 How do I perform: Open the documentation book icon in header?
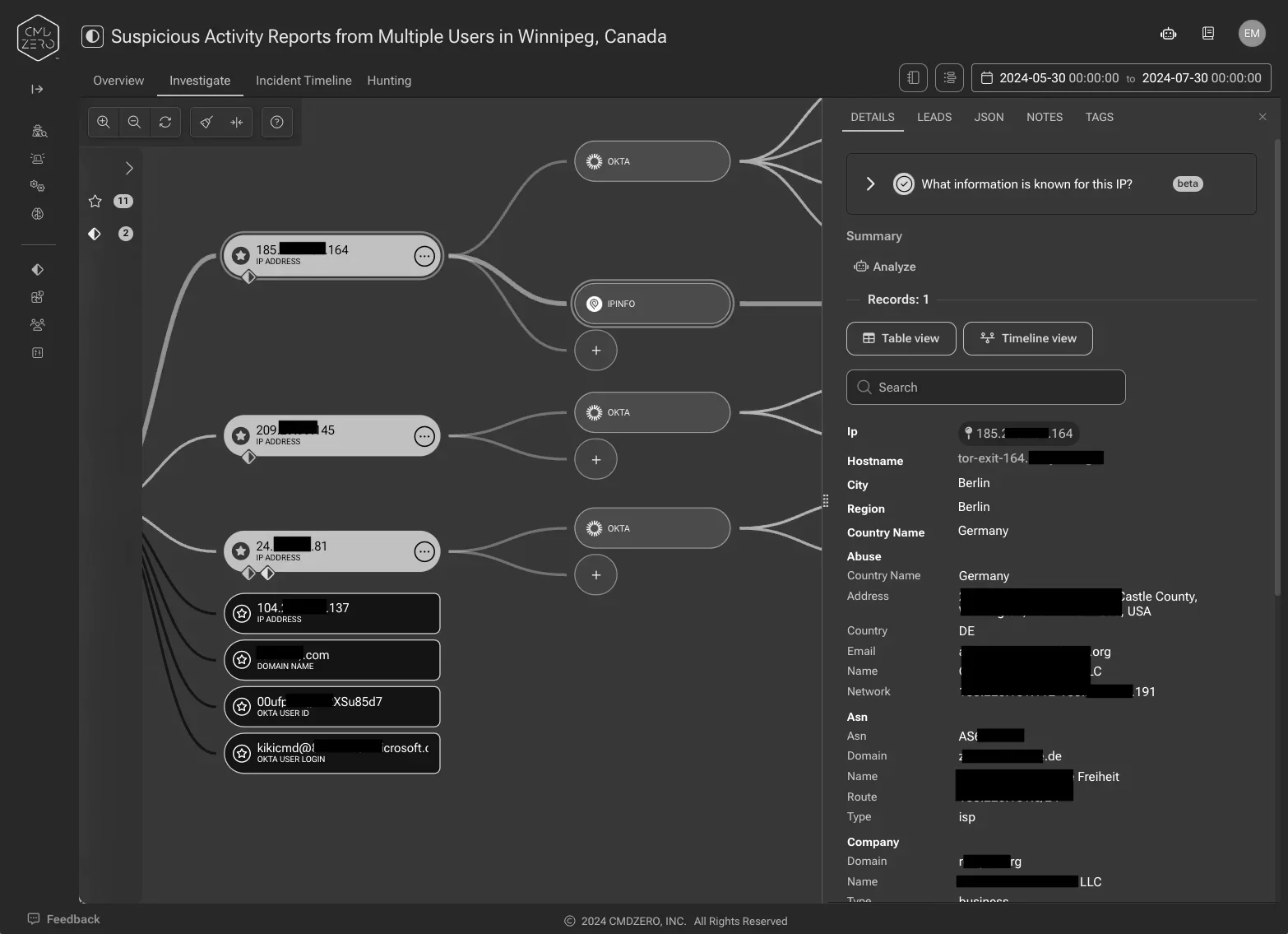pyautogui.click(x=1208, y=34)
